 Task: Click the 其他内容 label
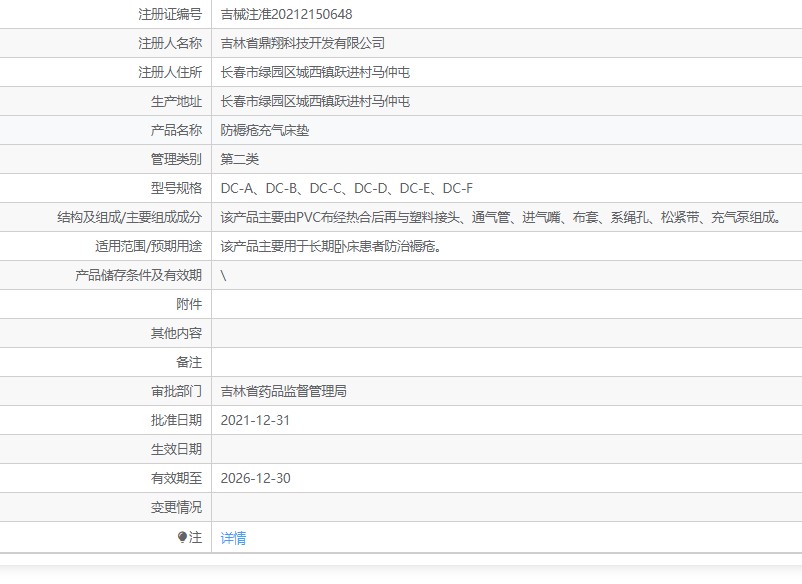coord(176,333)
